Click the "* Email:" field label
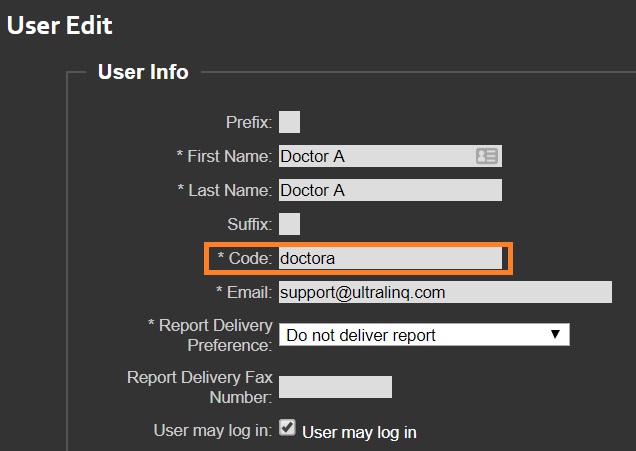Screen dimensions: 636x451 click(244, 292)
